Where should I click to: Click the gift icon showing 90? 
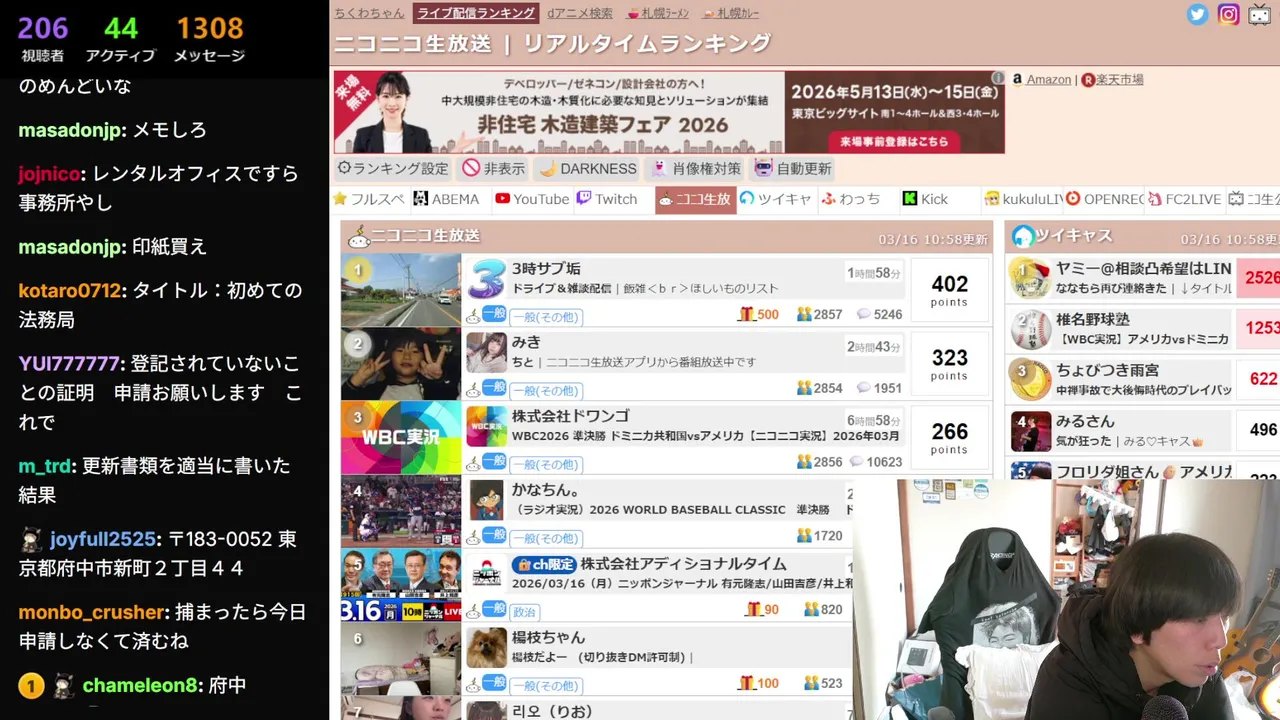click(754, 609)
